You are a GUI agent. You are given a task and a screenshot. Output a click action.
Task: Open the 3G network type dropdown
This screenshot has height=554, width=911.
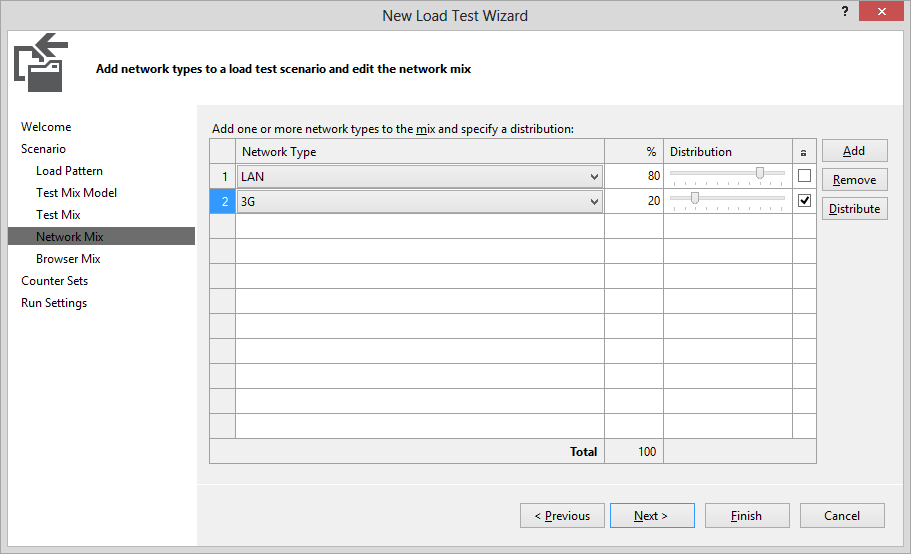point(594,202)
